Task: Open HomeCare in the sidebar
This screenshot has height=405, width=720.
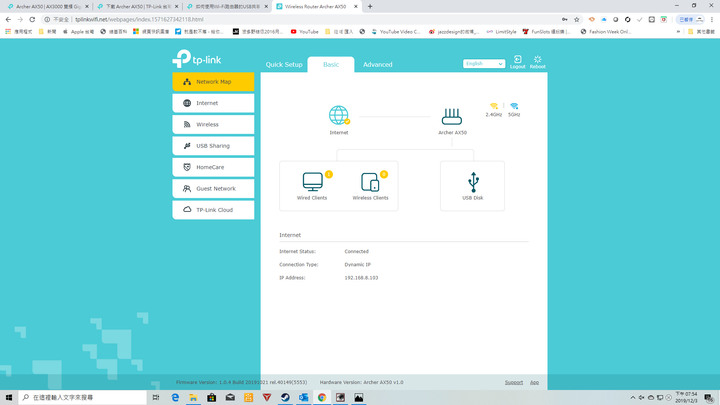Action: coord(213,167)
